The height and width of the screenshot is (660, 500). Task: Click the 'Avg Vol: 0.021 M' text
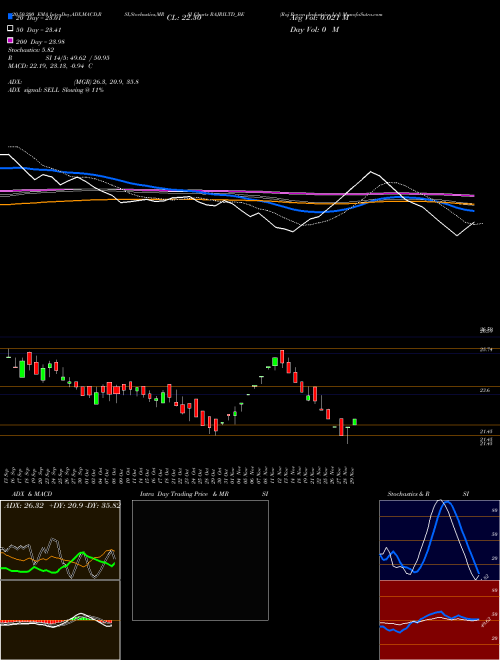pyautogui.click(x=319, y=18)
